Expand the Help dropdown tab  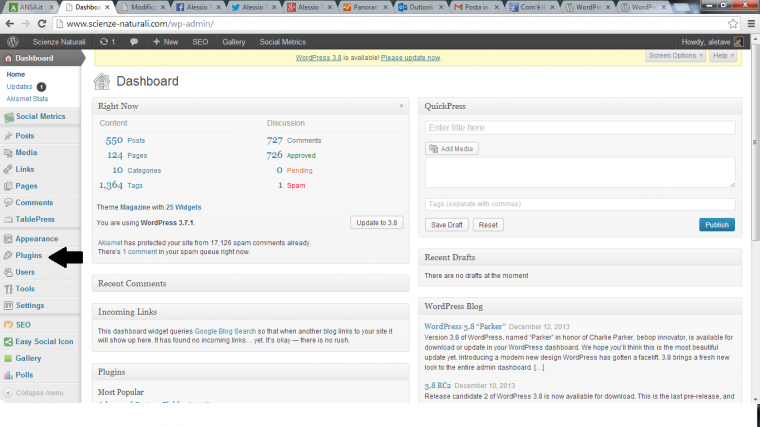click(723, 56)
